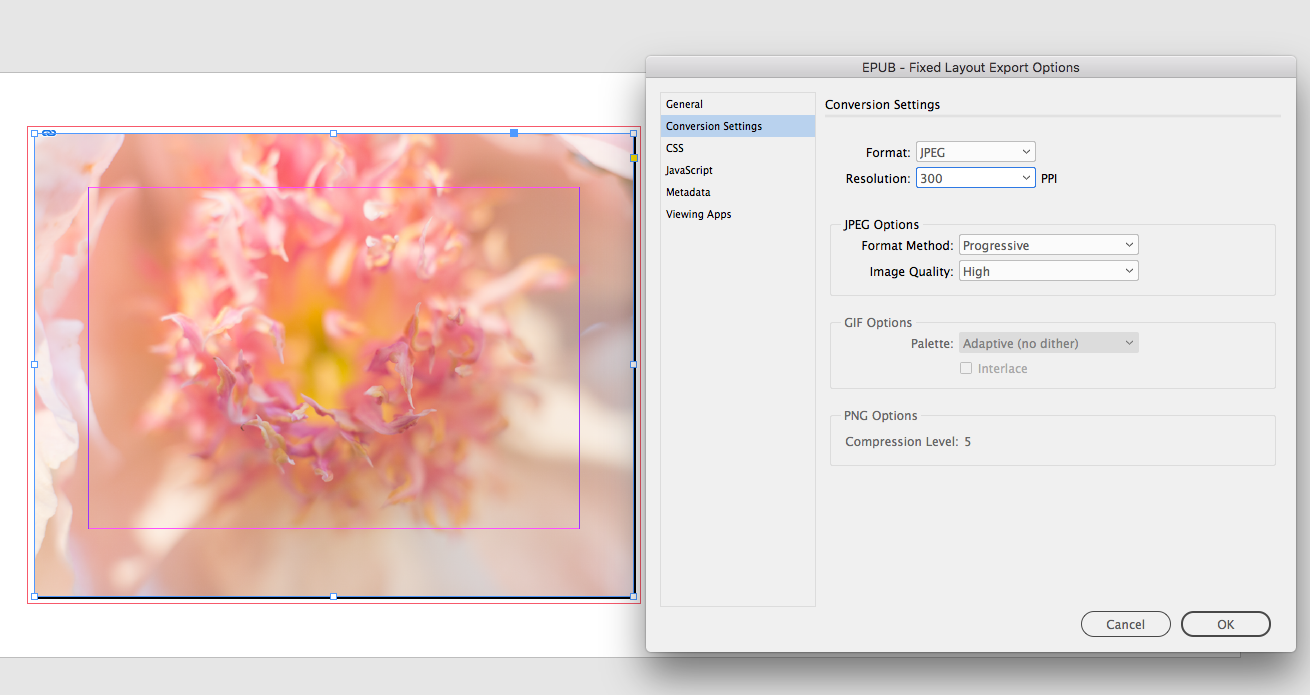Image resolution: width=1310 pixels, height=695 pixels.
Task: Open the Format Method dropdown set to Progressive
Action: [x=1048, y=245]
